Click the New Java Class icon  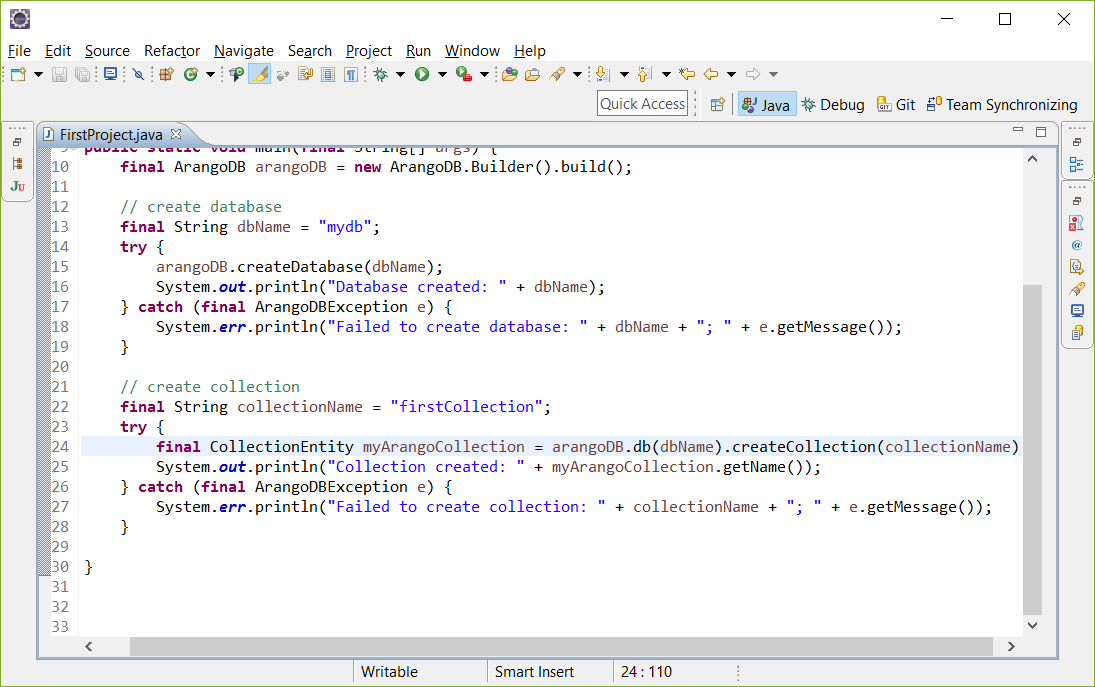(x=190, y=74)
